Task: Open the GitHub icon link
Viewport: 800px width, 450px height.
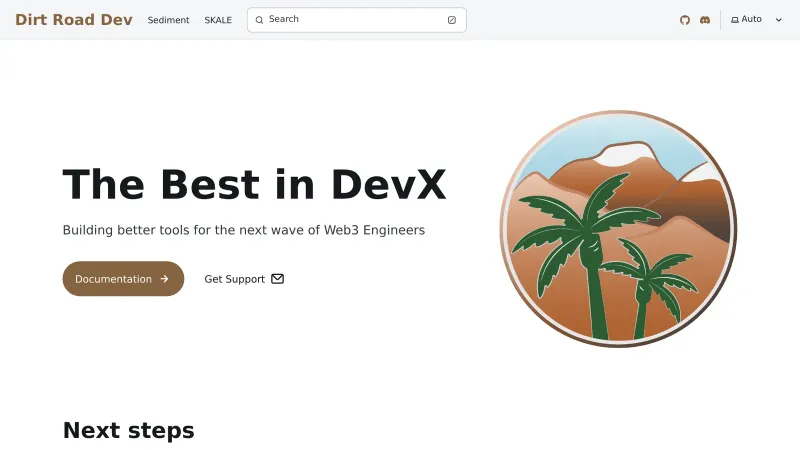Action: pos(685,20)
